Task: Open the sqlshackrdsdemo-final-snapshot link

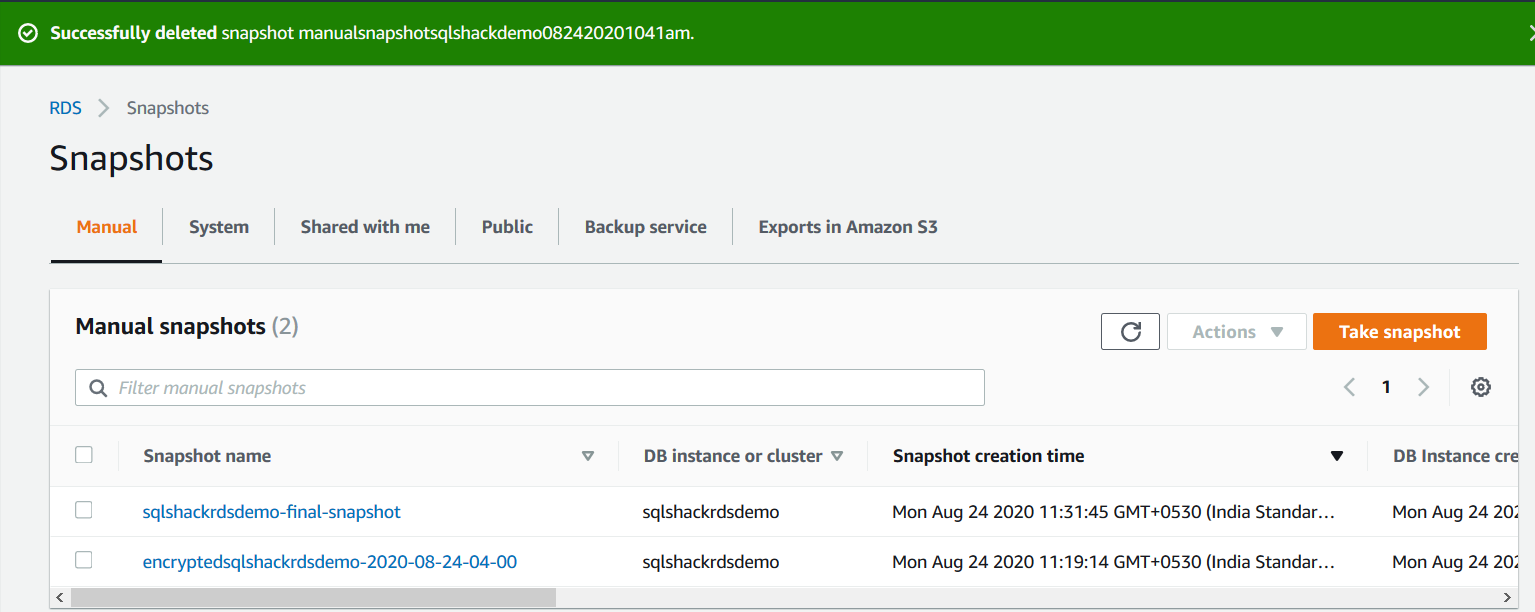Action: 272,512
